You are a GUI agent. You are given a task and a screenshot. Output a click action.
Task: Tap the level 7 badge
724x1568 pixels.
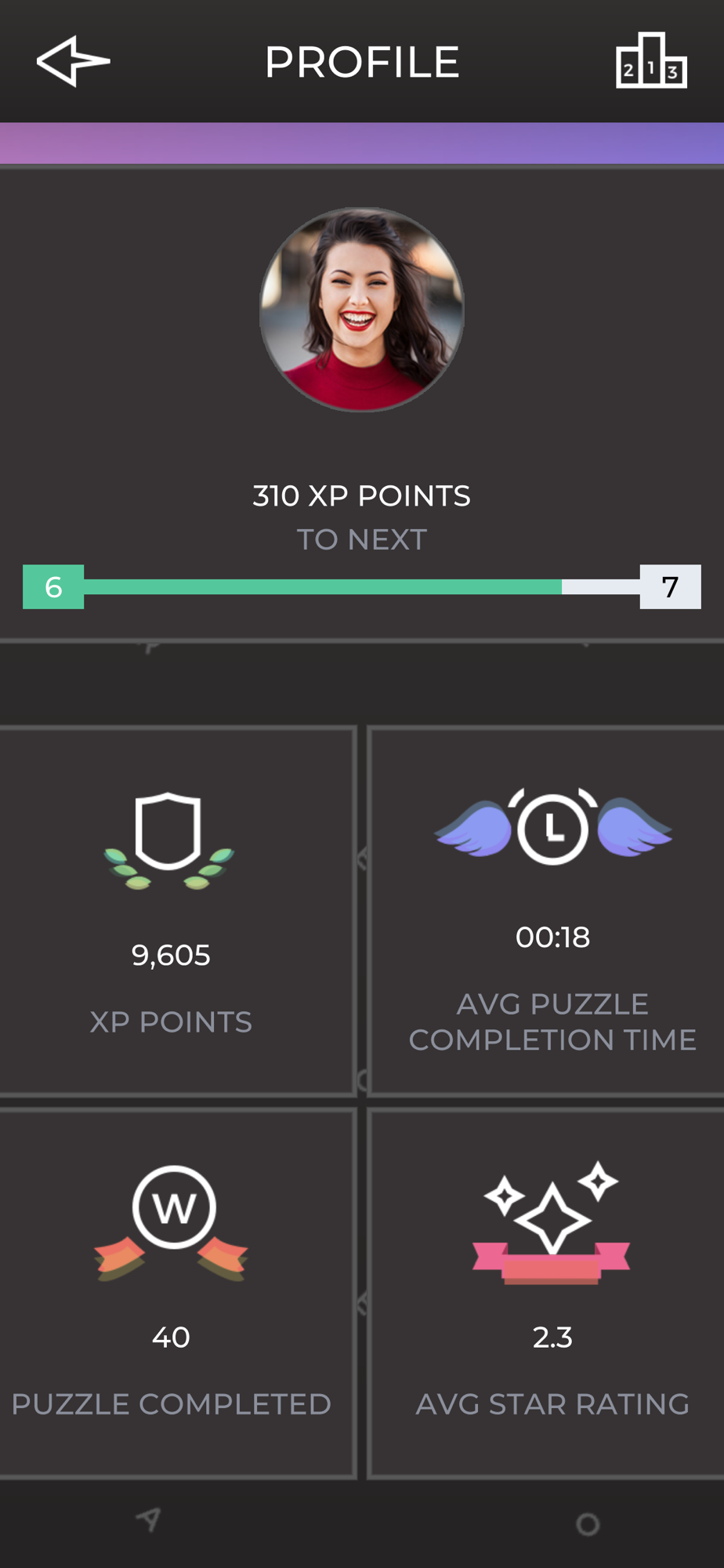(670, 587)
